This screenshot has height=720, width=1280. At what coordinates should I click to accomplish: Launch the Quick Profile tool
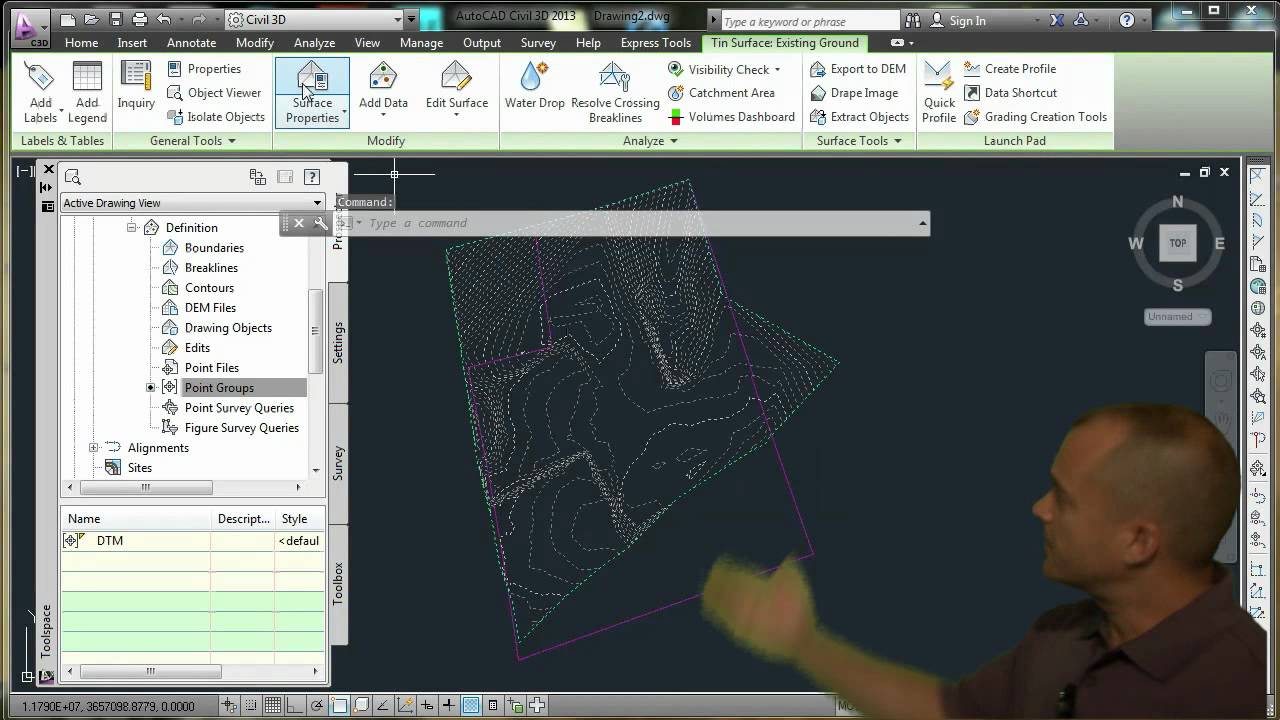pyautogui.click(x=939, y=92)
